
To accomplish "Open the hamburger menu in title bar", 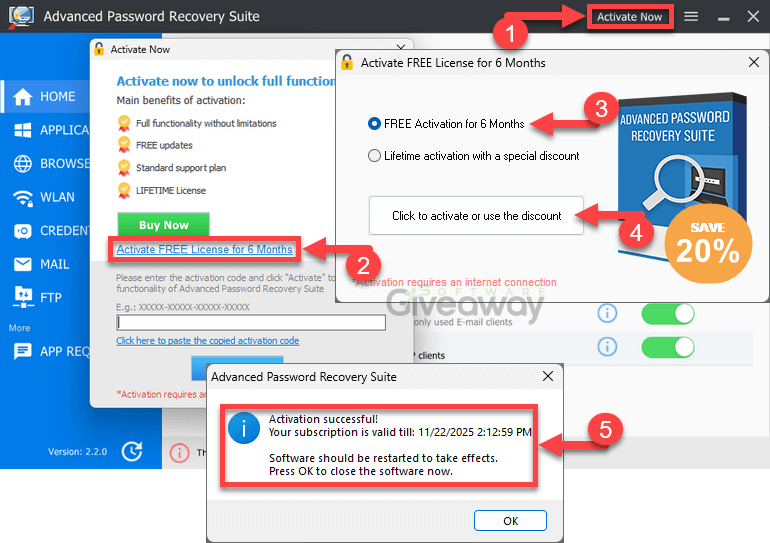I will pyautogui.click(x=691, y=17).
